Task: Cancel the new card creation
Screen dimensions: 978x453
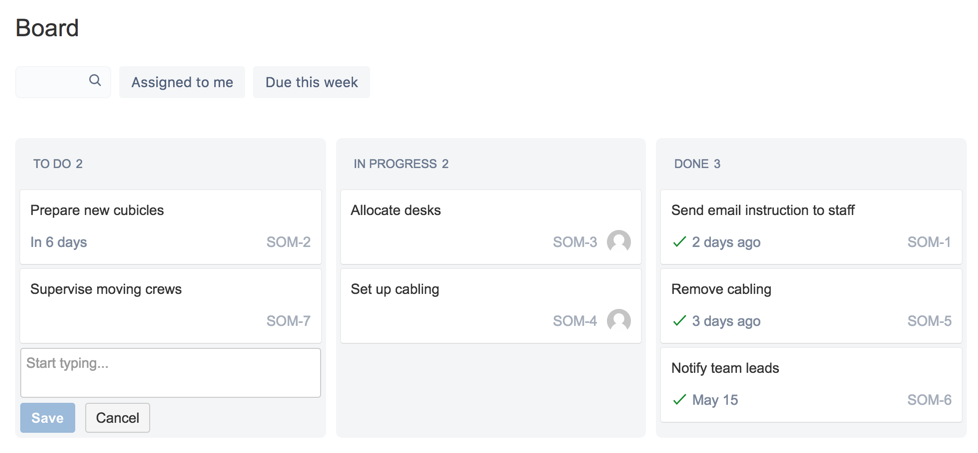Action: point(117,418)
